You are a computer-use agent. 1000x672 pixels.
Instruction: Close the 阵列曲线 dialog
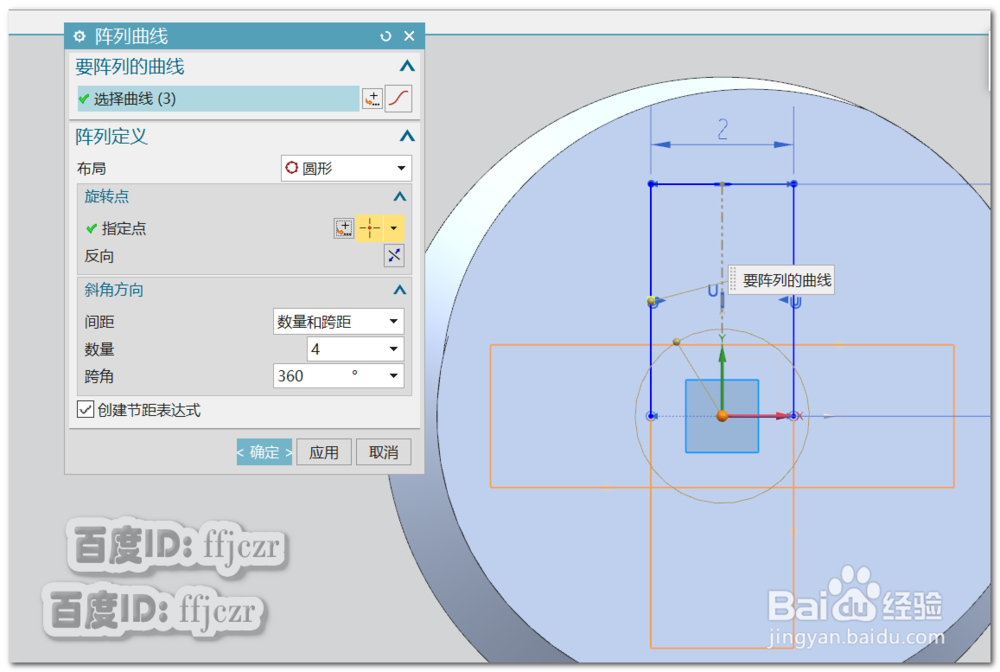pos(409,36)
